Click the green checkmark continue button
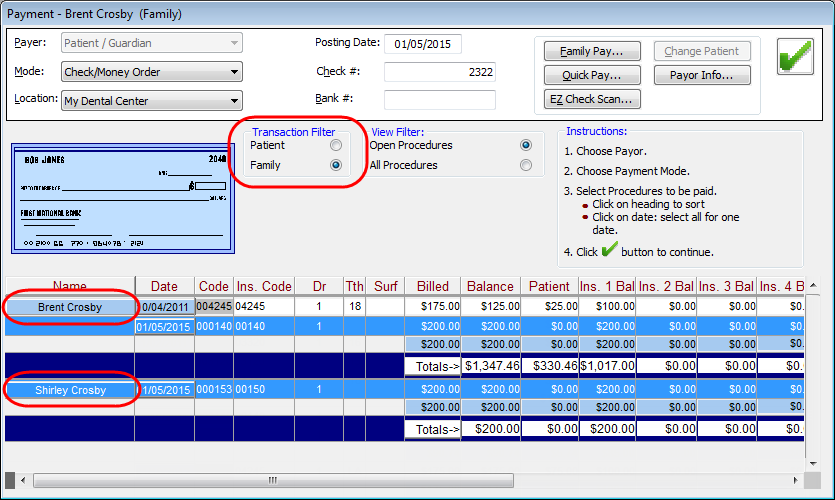The height and width of the screenshot is (500, 835). (x=796, y=57)
